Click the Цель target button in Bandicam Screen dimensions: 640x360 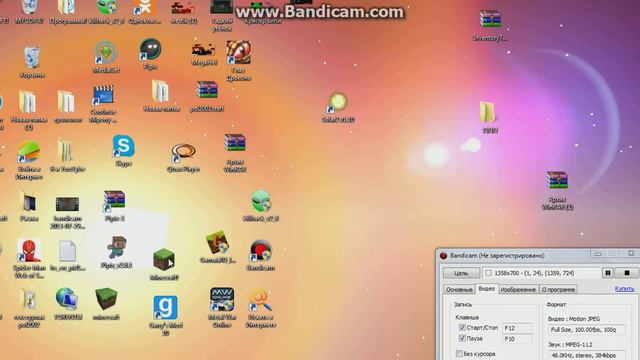(461, 273)
